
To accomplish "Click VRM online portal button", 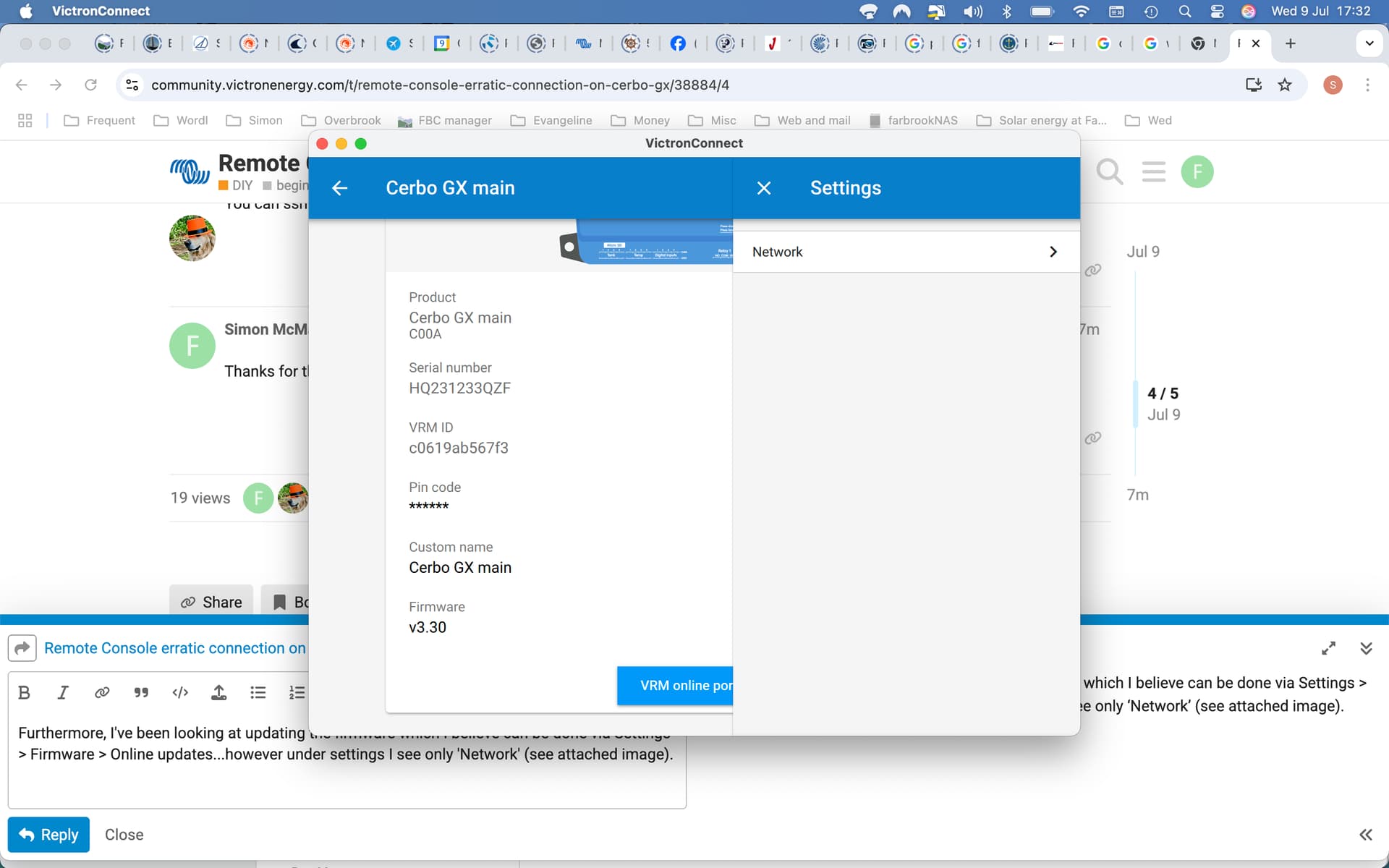I will click(x=675, y=685).
